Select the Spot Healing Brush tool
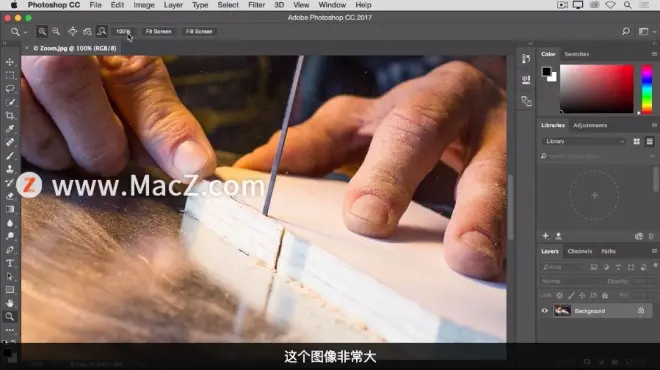 10,142
